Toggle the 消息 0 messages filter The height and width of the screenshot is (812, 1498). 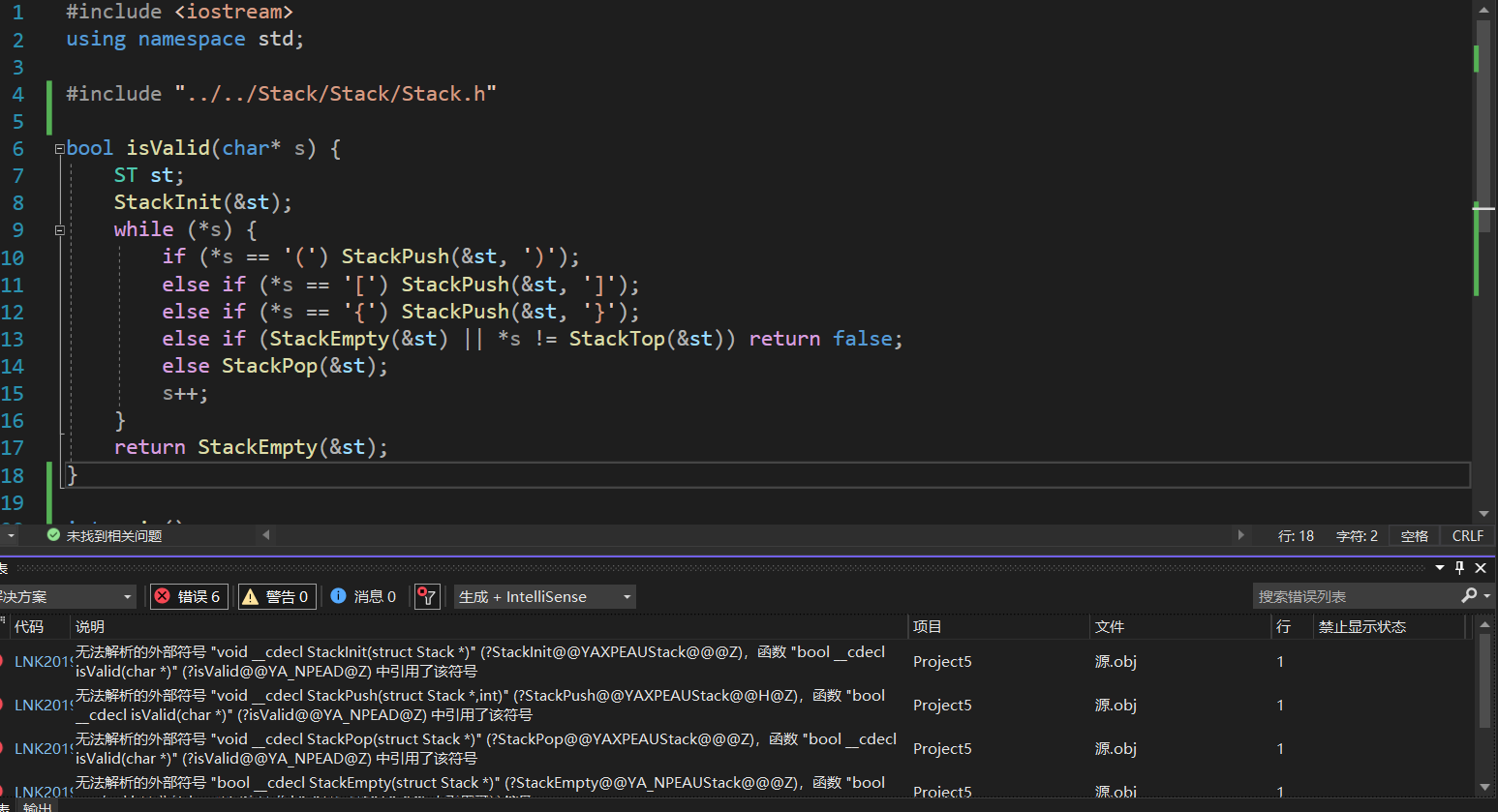(363, 596)
